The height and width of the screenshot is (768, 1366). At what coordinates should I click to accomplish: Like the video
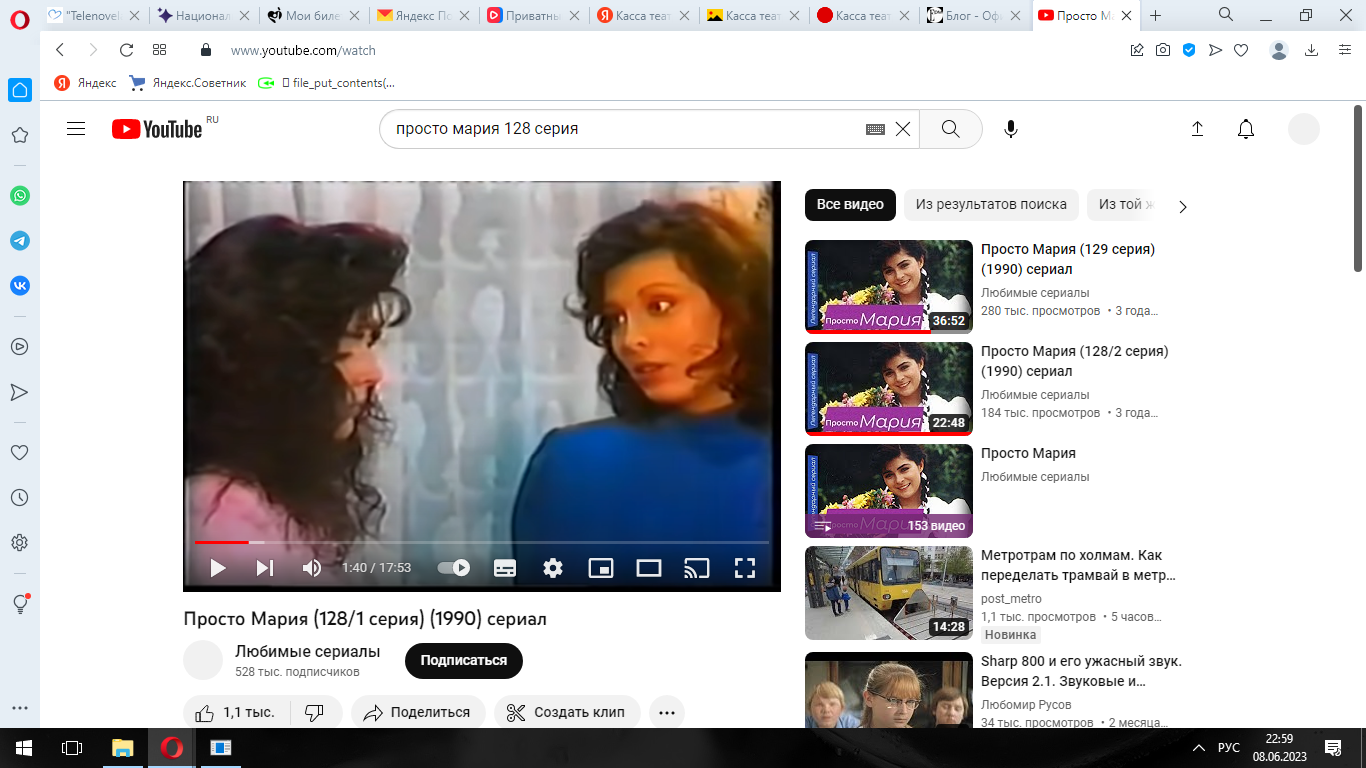236,713
